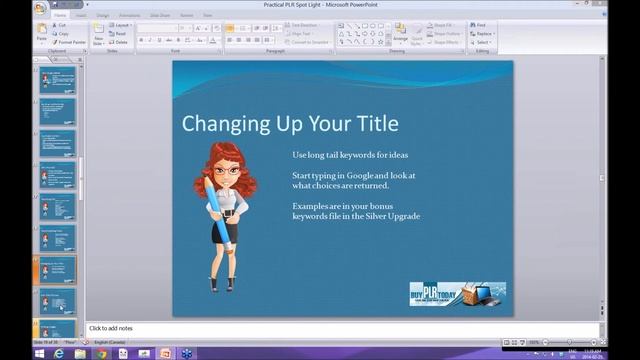Screen dimensions: 640x360
Task: Open Quick Styles gallery
Action: pyautogui.click(x=417, y=34)
